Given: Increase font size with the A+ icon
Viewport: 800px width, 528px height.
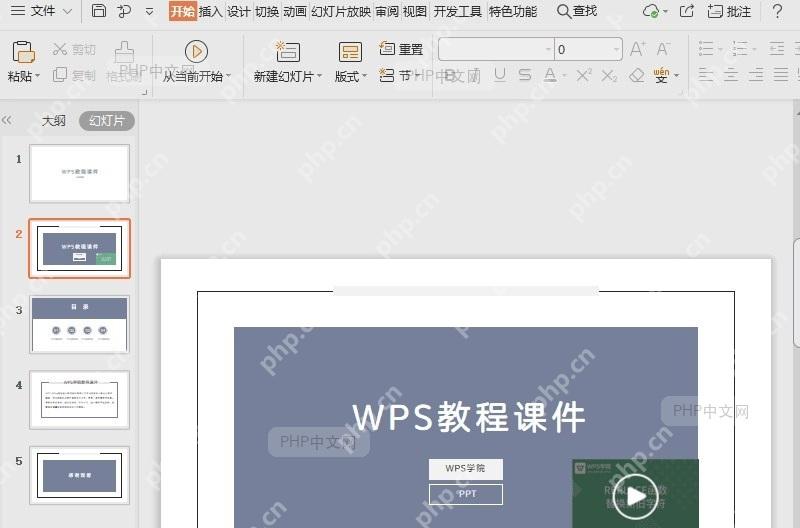Looking at the screenshot, I should click(x=638, y=49).
